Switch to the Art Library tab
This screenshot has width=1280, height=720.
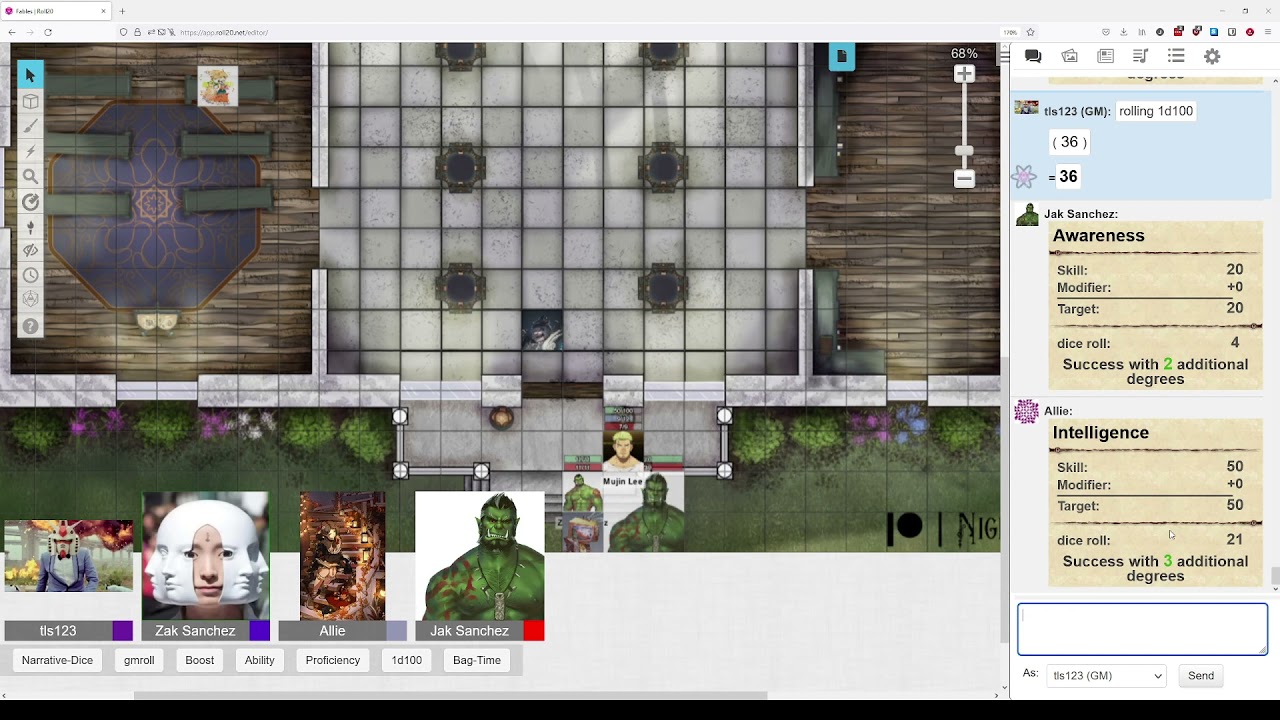click(x=1069, y=57)
